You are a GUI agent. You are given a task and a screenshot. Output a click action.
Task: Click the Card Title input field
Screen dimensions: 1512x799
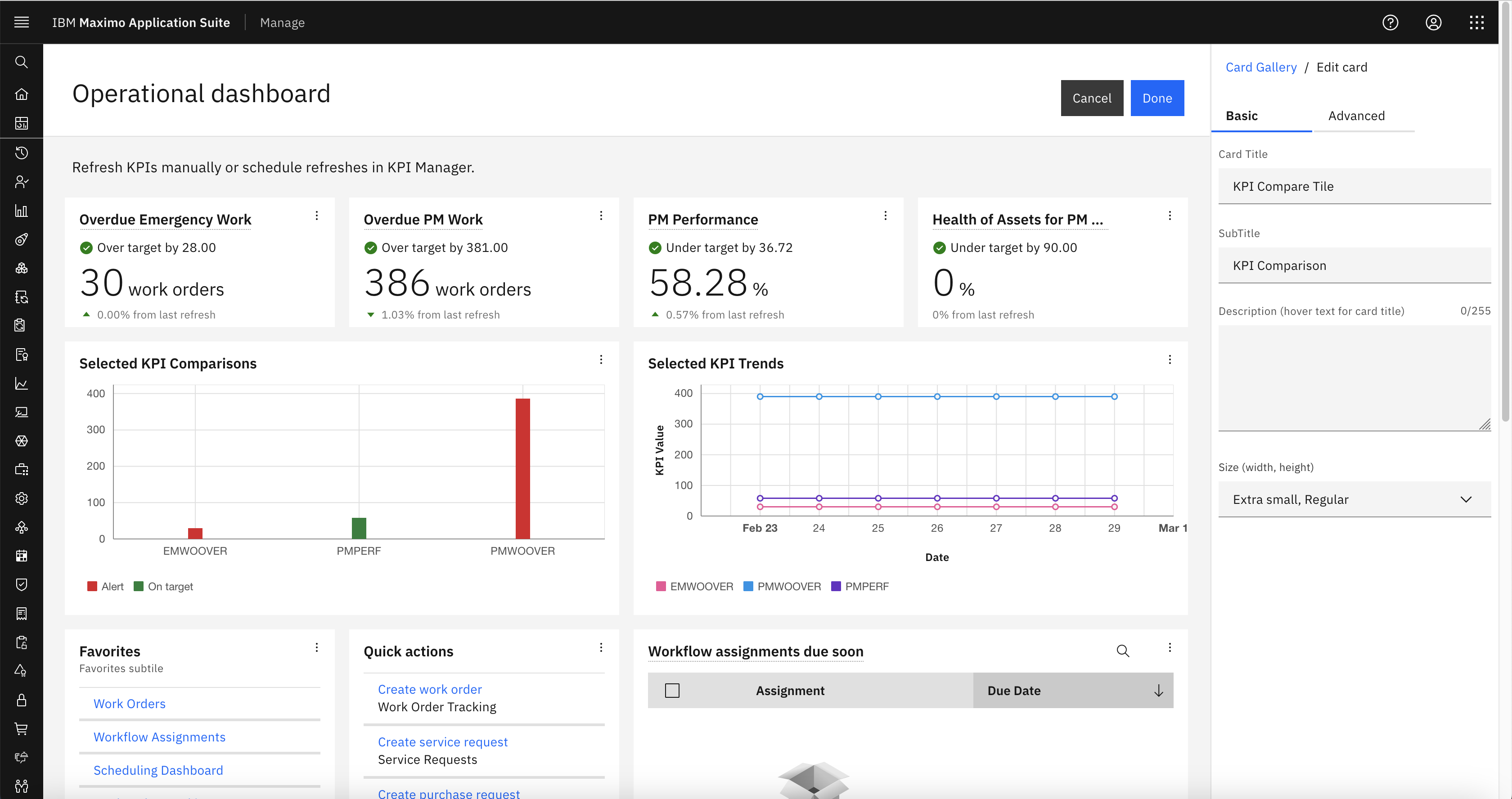click(x=1354, y=186)
